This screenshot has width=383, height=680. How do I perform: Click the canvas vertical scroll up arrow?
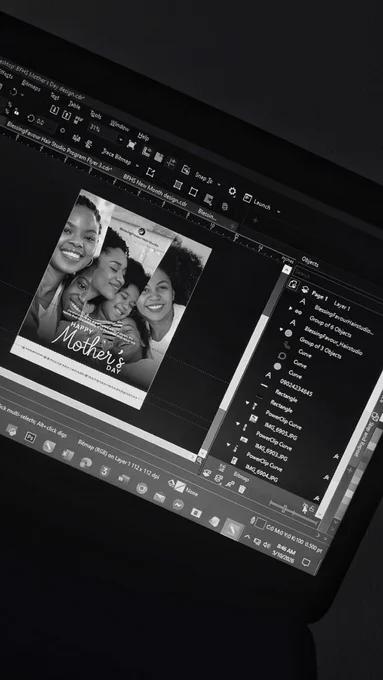286,269
